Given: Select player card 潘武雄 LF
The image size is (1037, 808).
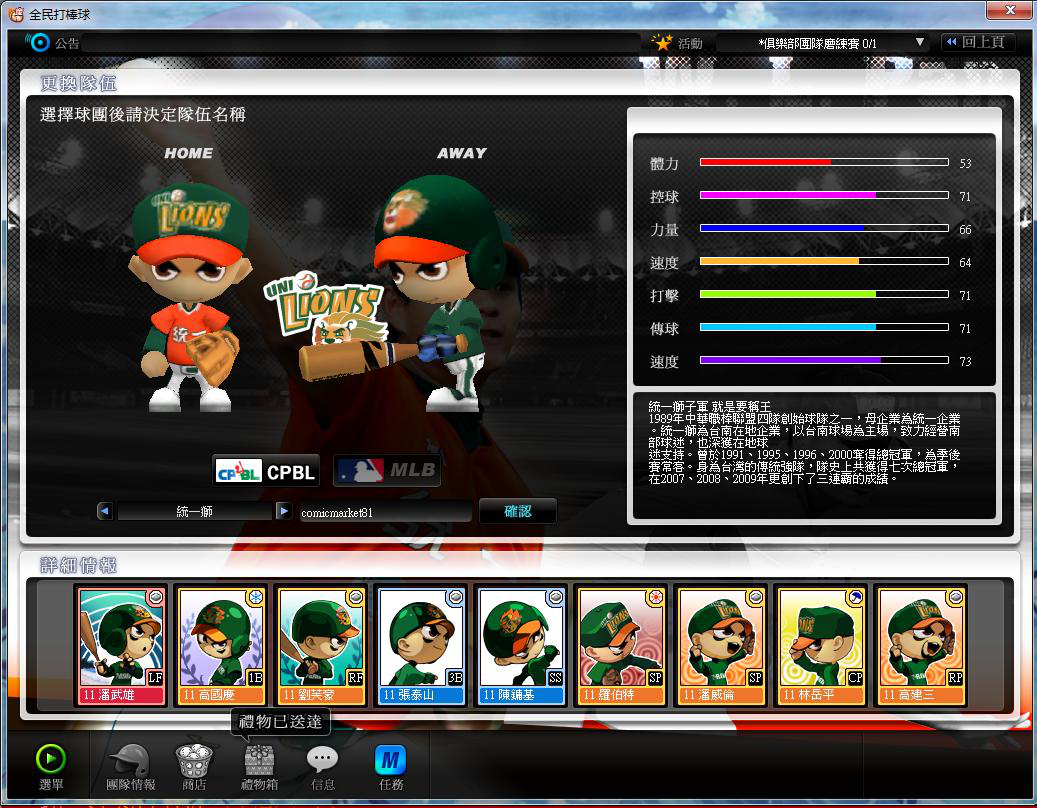Looking at the screenshot, I should [121, 645].
